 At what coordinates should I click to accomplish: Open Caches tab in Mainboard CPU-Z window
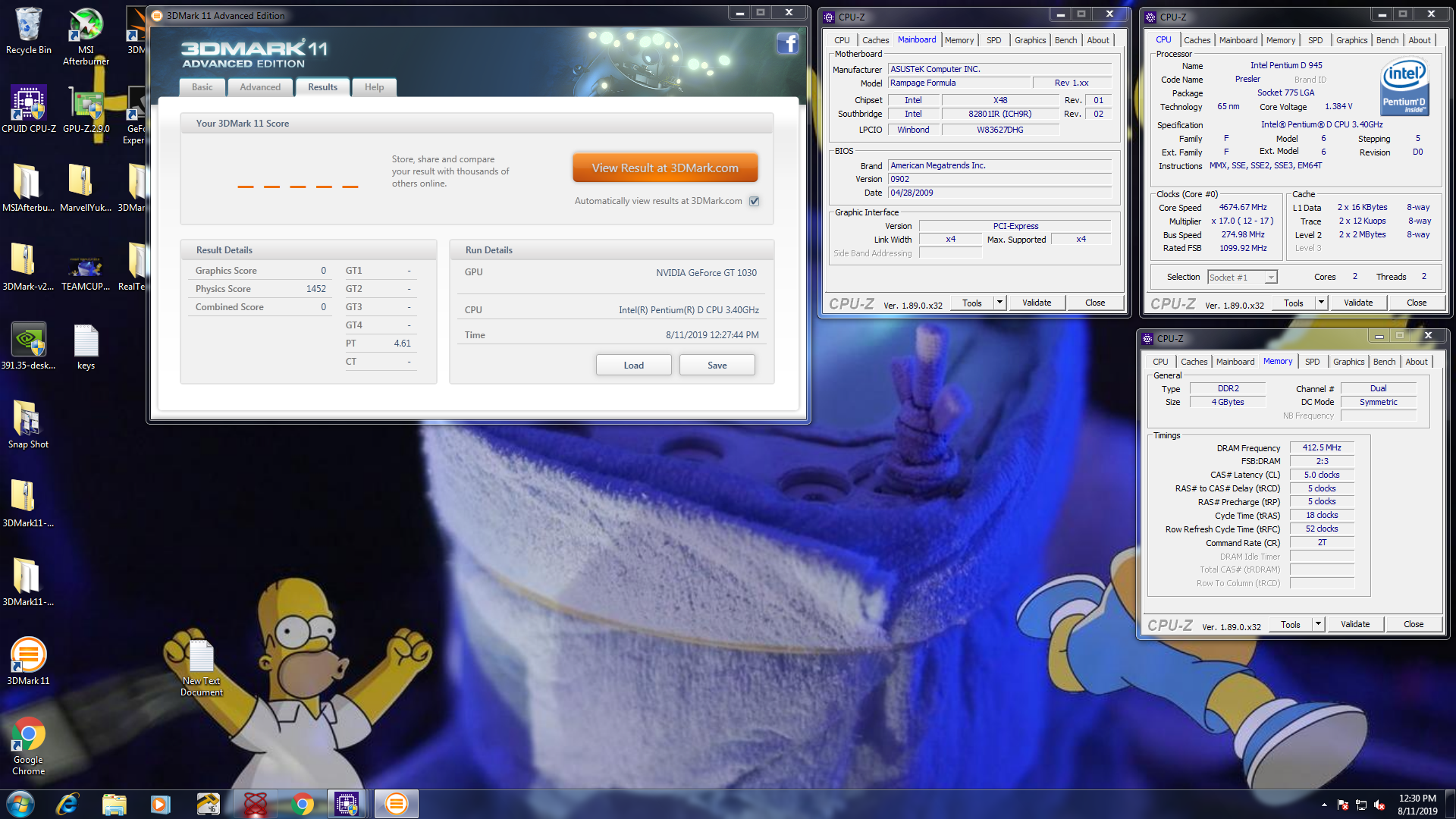[x=875, y=40]
